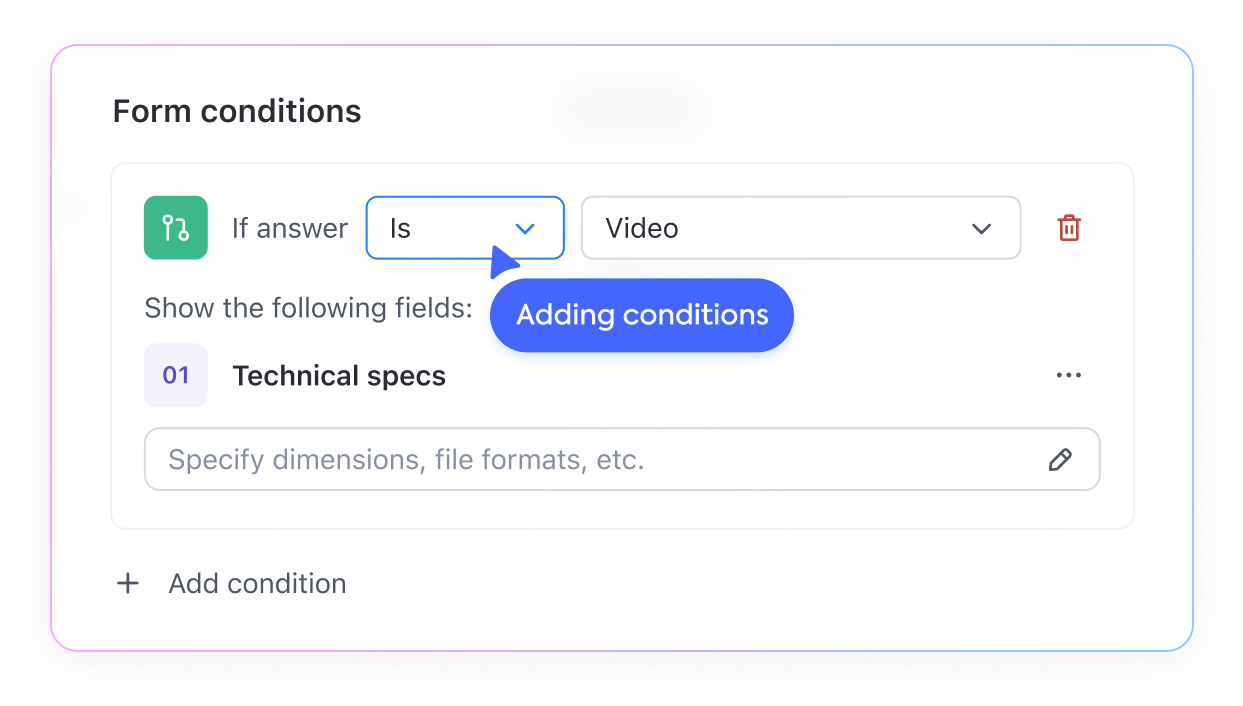This screenshot has width=1243, height=706.
Task: Click the "Form conditions" heading
Action: point(237,111)
